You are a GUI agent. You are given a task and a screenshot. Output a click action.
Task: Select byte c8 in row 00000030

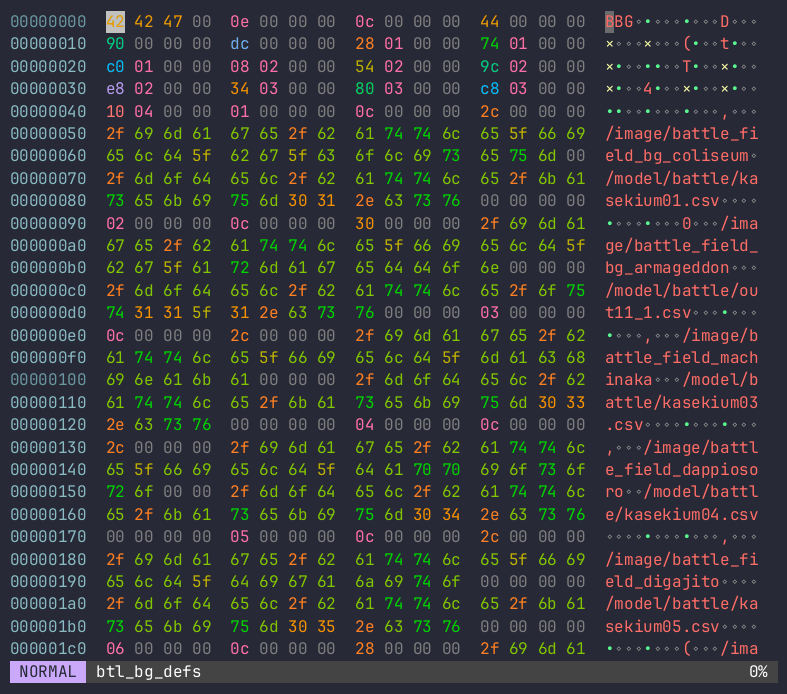[489, 88]
